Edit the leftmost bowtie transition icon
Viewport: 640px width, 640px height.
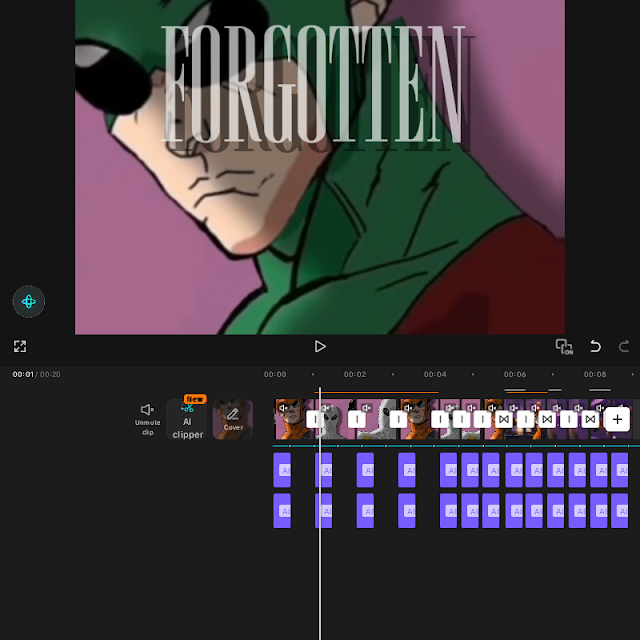click(504, 419)
